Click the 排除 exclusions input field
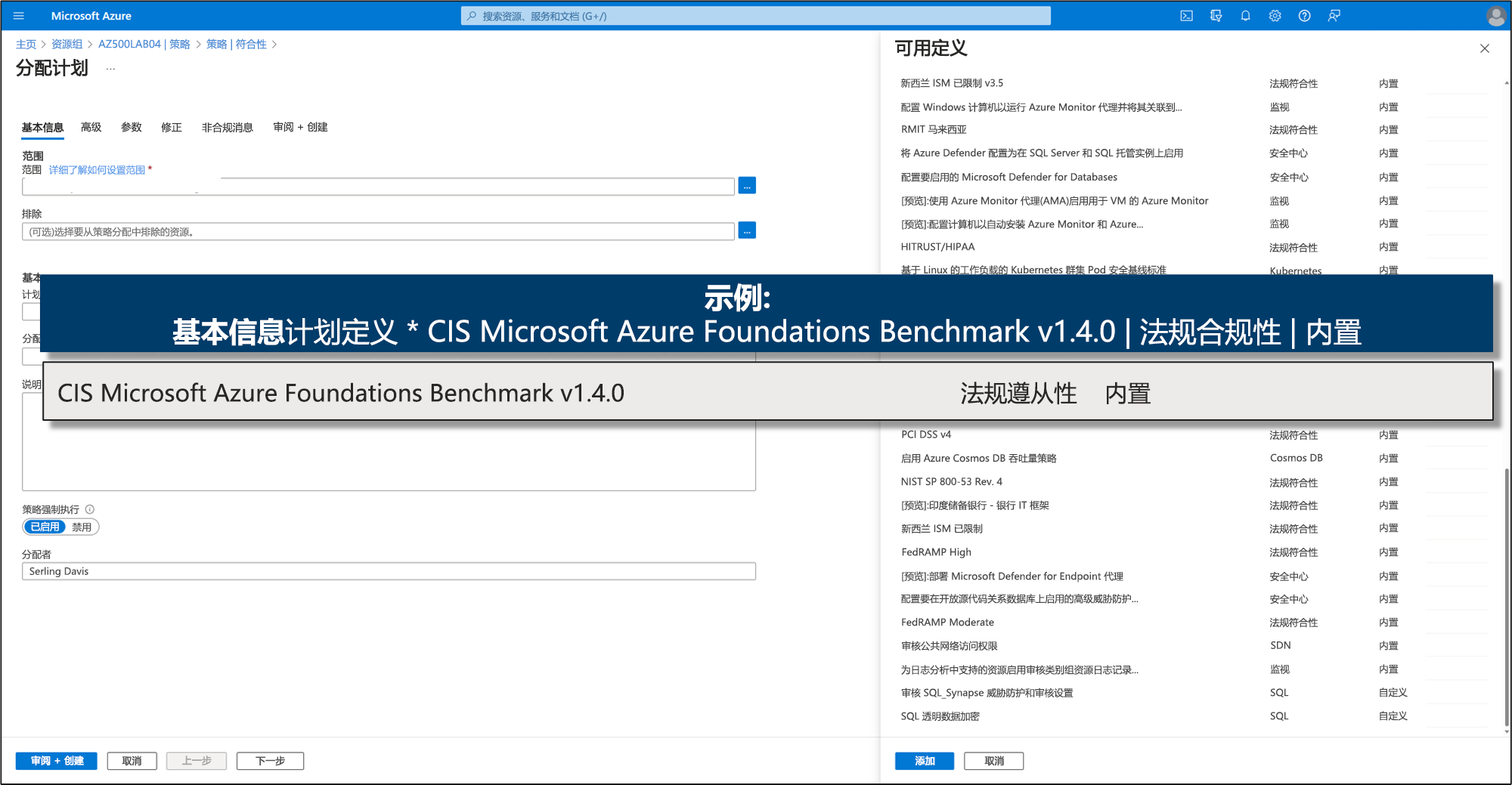The height and width of the screenshot is (785, 1512). [x=378, y=231]
